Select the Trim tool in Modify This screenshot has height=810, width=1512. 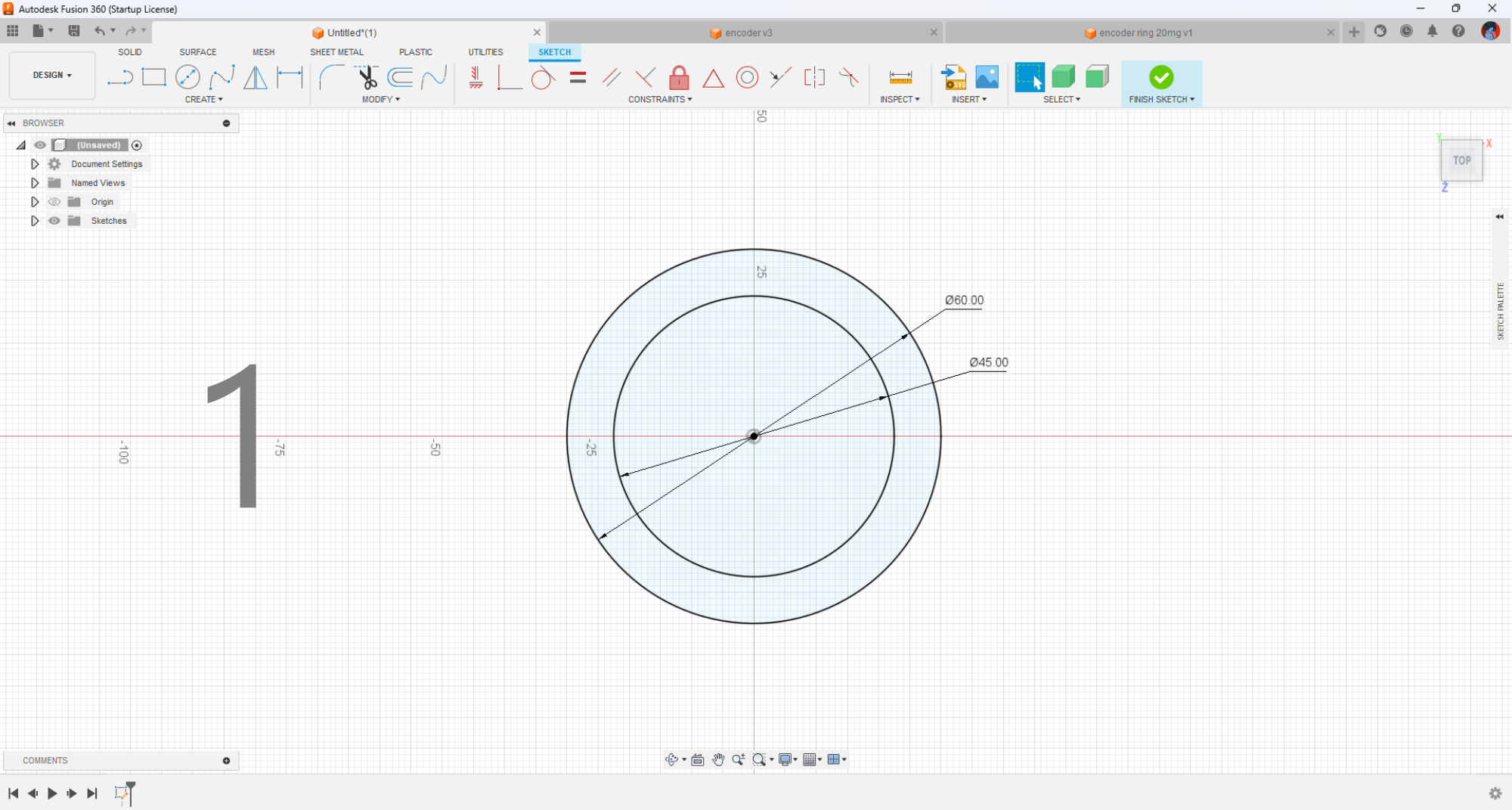pyautogui.click(x=366, y=76)
